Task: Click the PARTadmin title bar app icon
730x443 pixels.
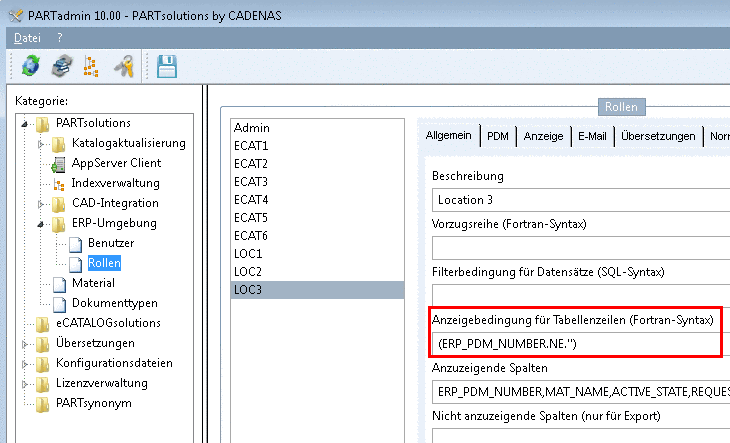Action: pyautogui.click(x=15, y=16)
